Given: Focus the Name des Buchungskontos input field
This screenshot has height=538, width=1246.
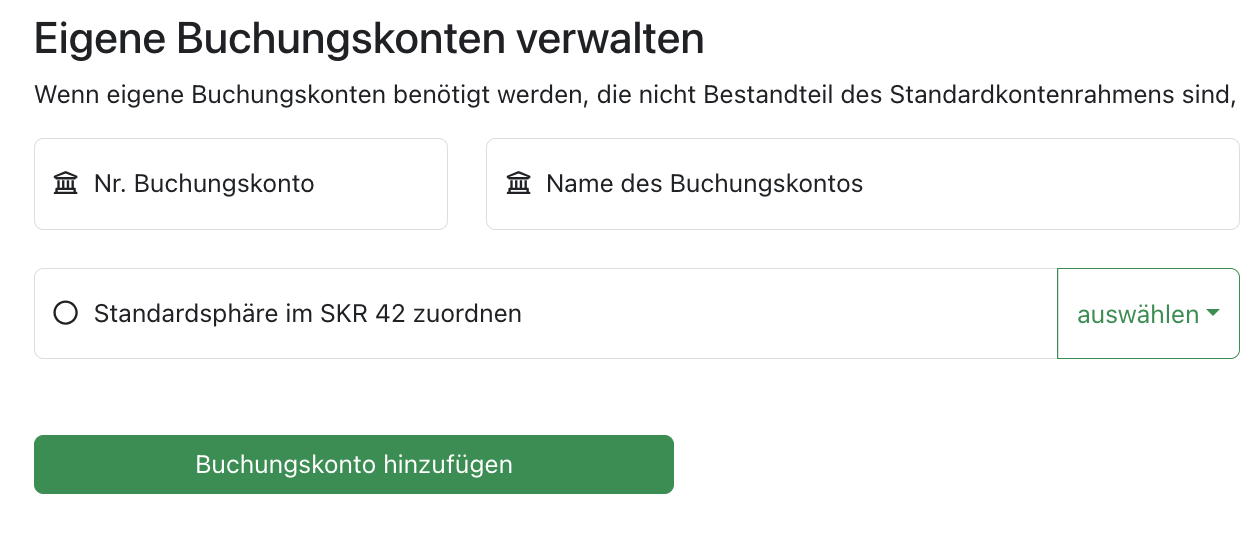Looking at the screenshot, I should pos(862,184).
